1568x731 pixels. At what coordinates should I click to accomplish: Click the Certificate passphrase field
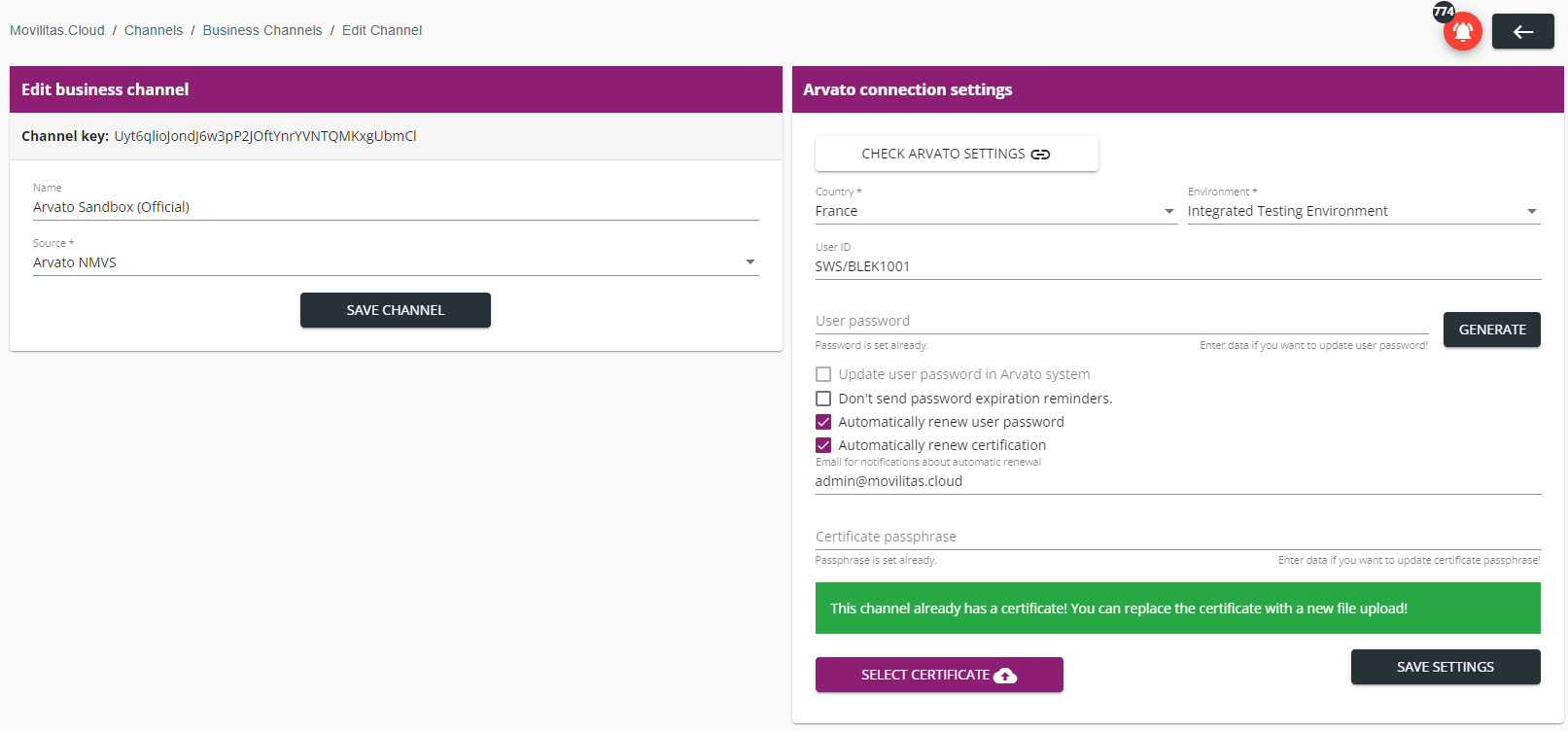[x=1177, y=537]
